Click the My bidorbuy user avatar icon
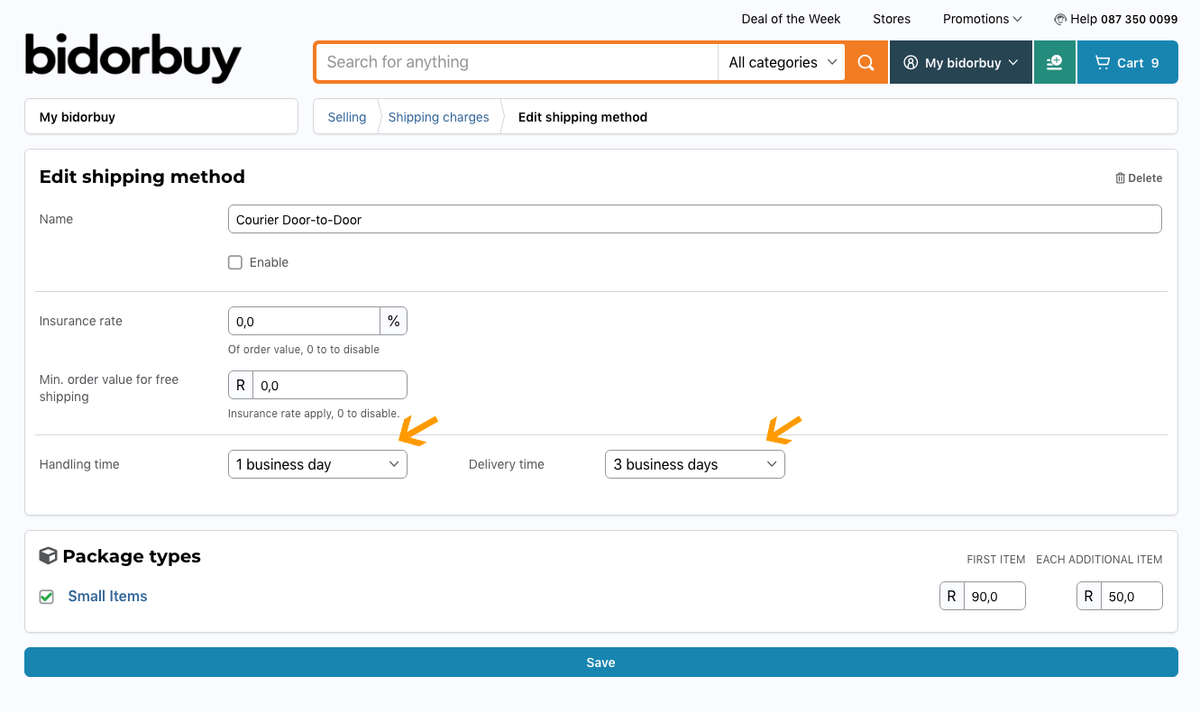The width and height of the screenshot is (1200, 712). [x=910, y=62]
